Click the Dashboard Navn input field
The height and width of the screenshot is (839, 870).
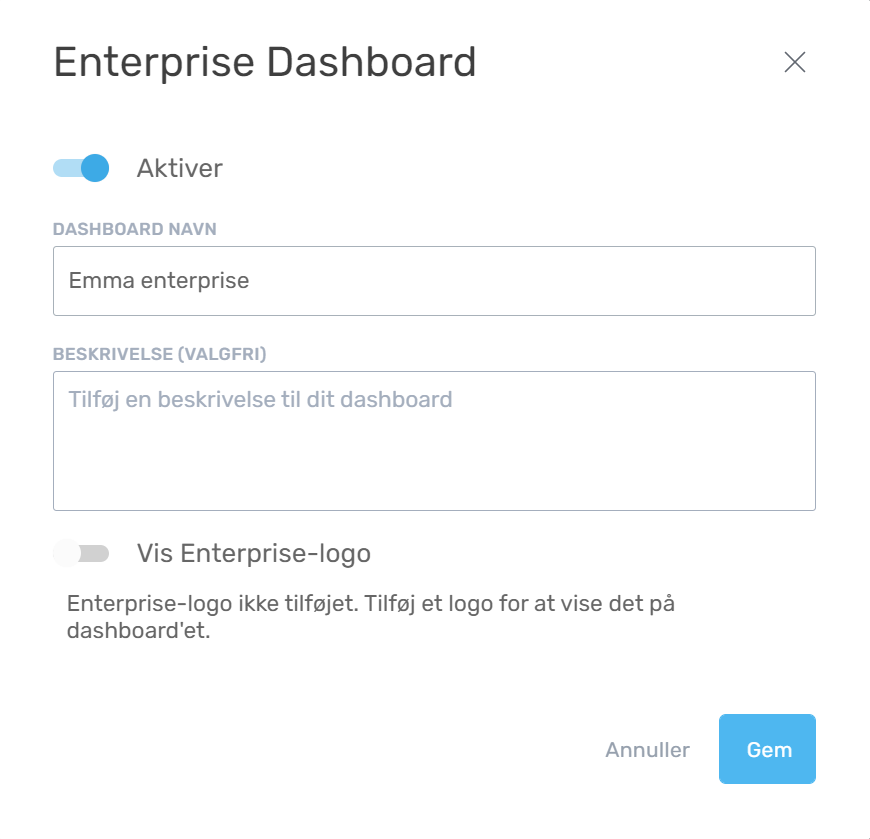pyautogui.click(x=434, y=281)
